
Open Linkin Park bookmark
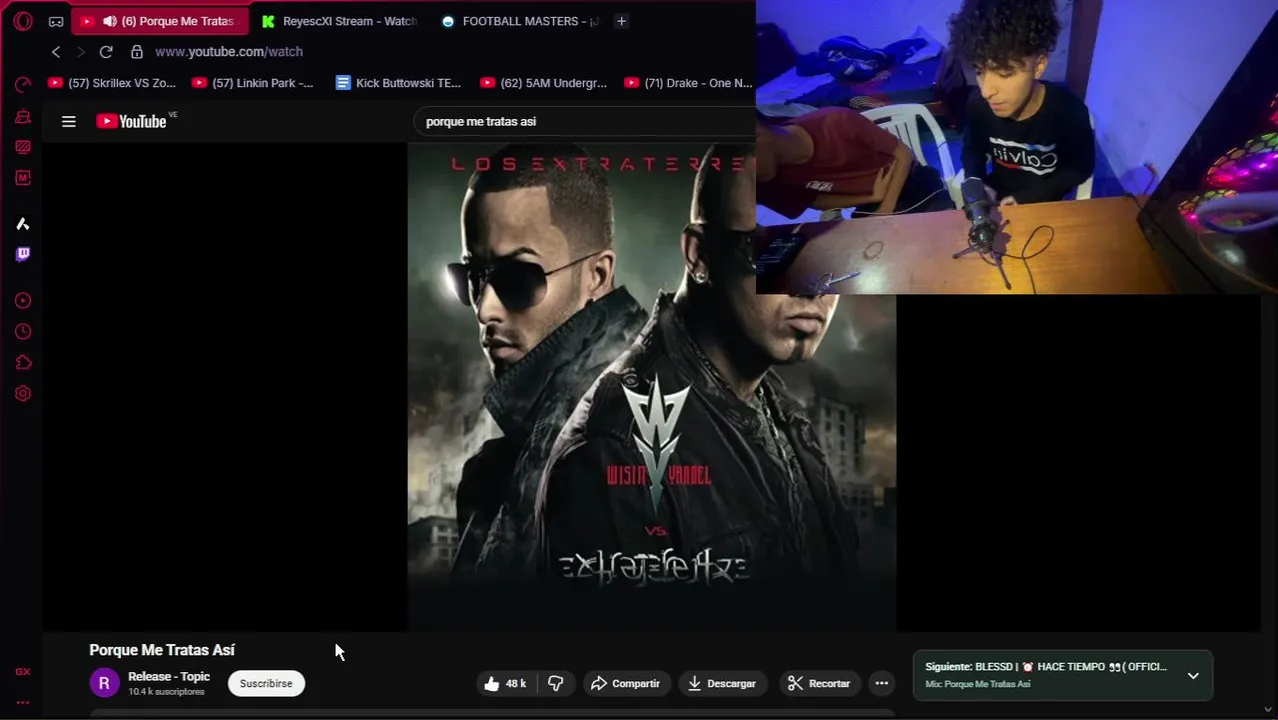(x=252, y=83)
